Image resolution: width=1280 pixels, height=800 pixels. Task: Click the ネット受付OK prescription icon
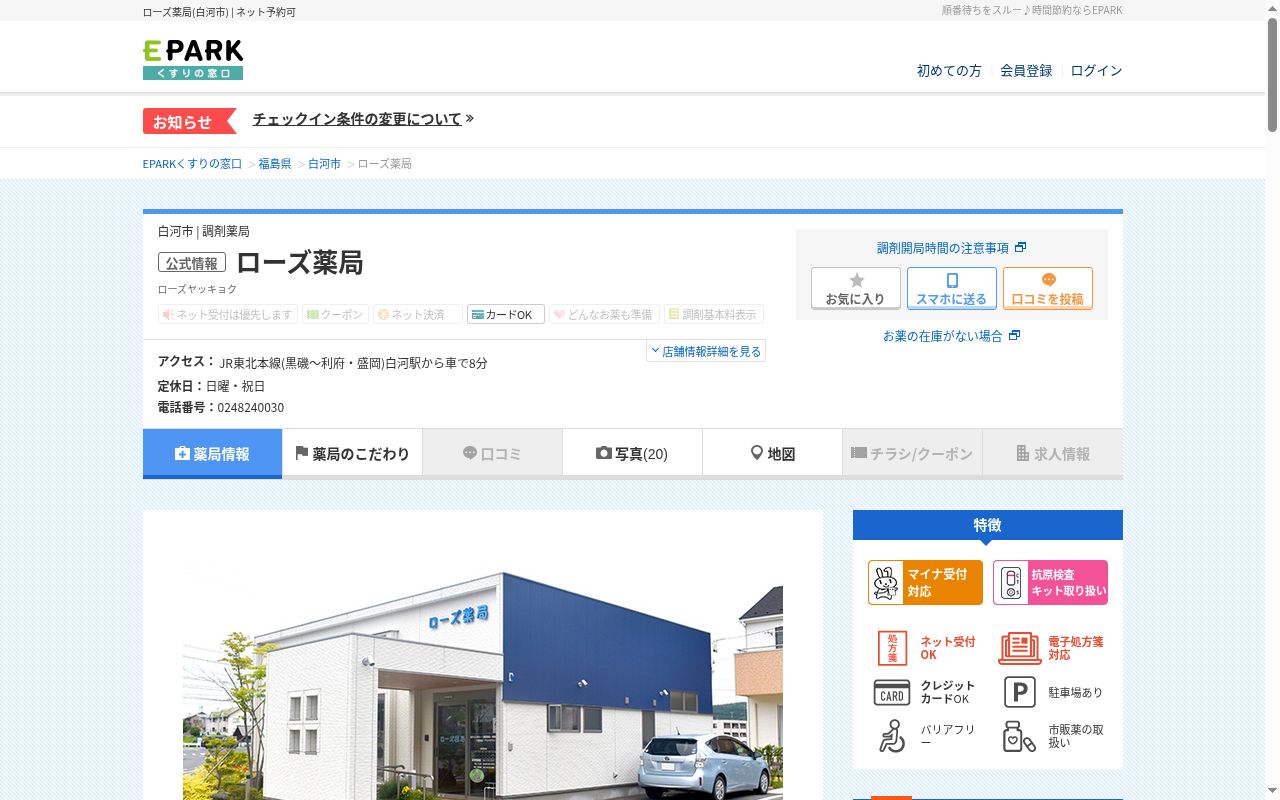[892, 648]
